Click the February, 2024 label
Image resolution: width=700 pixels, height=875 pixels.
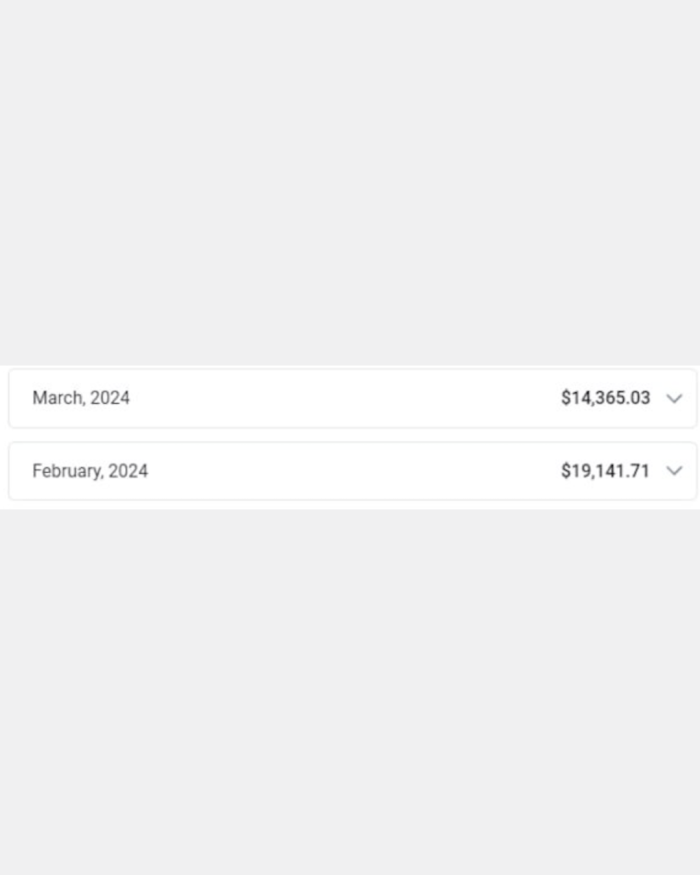(90, 471)
